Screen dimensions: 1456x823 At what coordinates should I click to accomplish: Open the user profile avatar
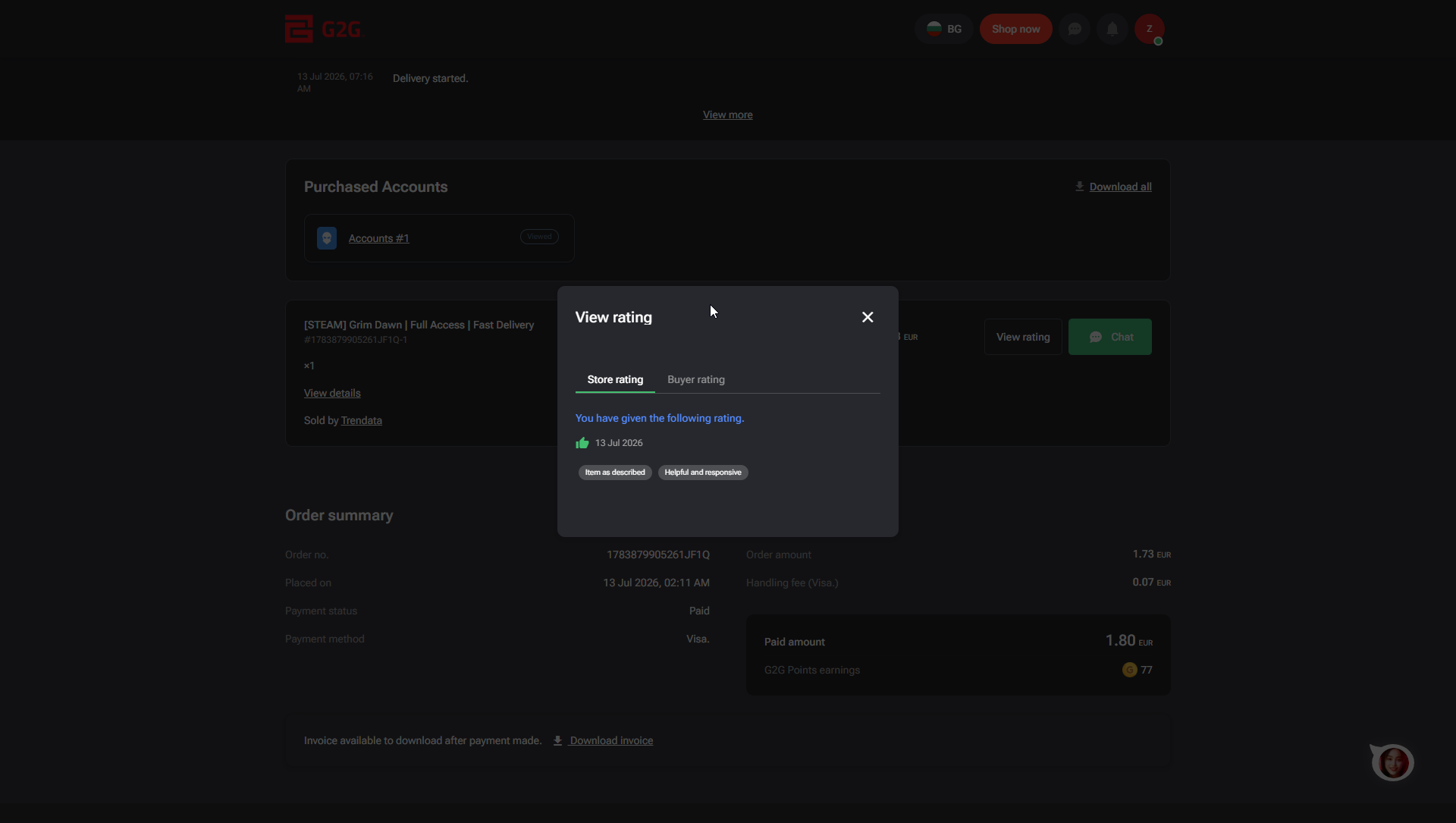[1150, 29]
